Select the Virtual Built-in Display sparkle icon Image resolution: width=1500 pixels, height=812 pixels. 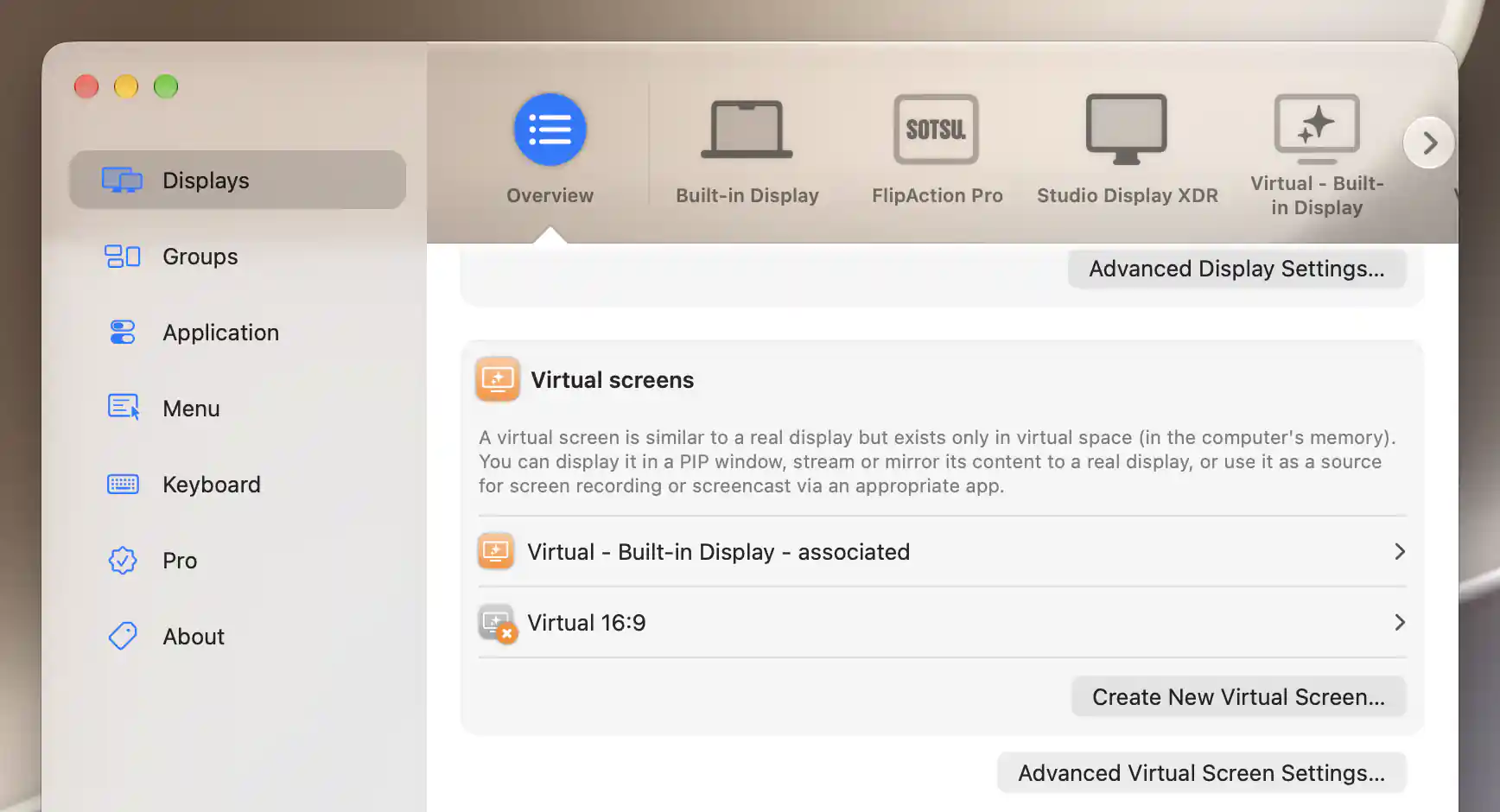click(1317, 129)
